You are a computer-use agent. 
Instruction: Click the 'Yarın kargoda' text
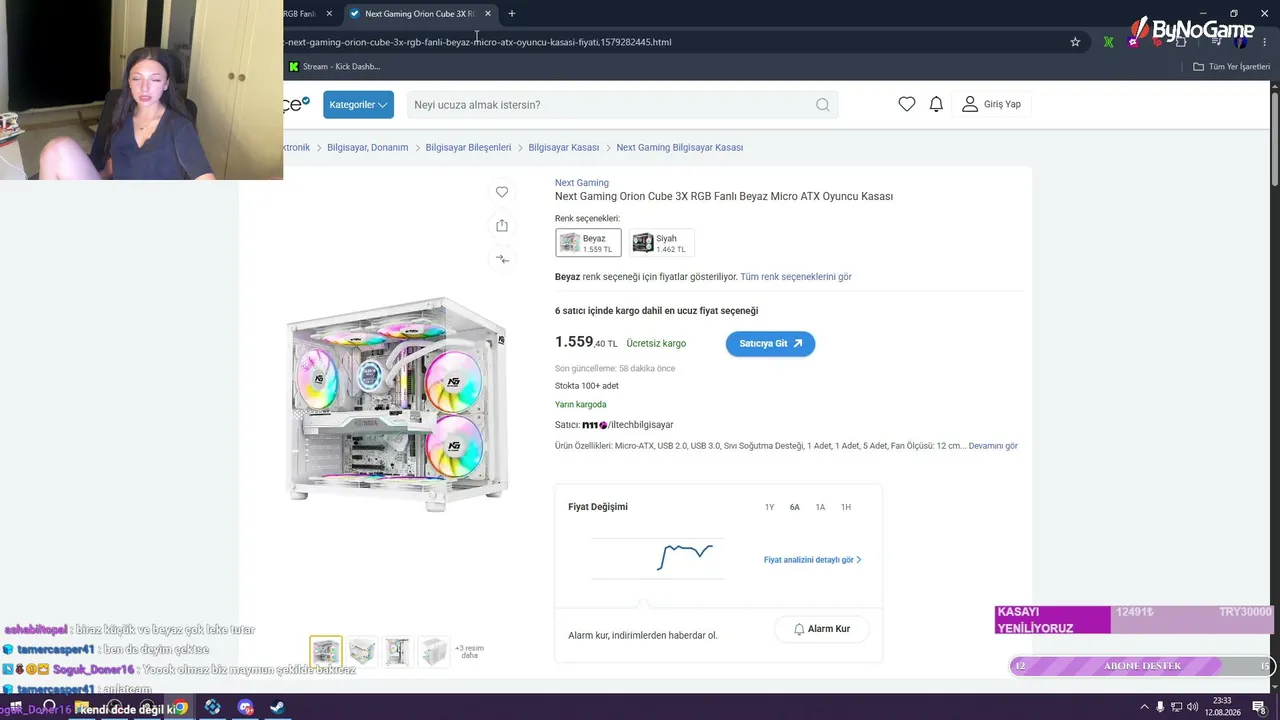coord(581,405)
